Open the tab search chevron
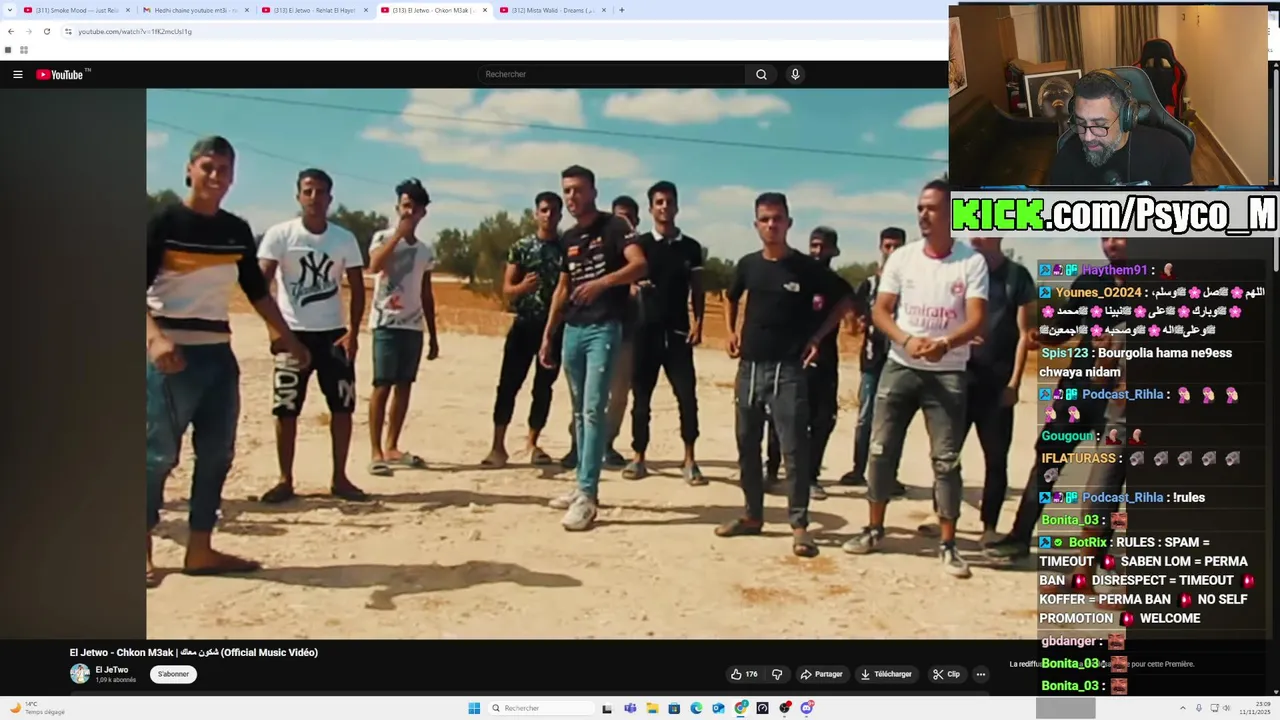 (8, 10)
